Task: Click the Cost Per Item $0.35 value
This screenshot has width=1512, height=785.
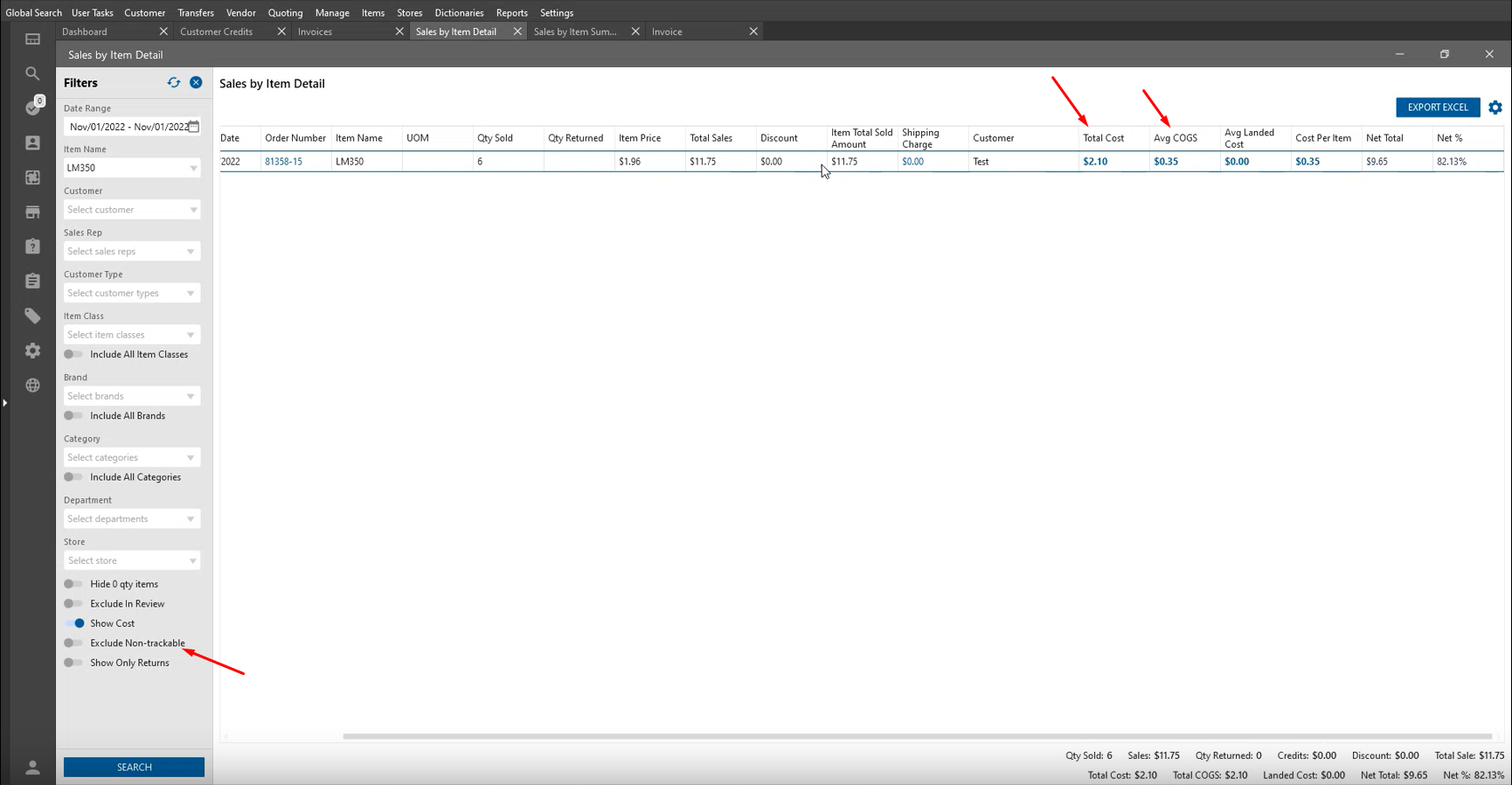Action: pos(1307,162)
